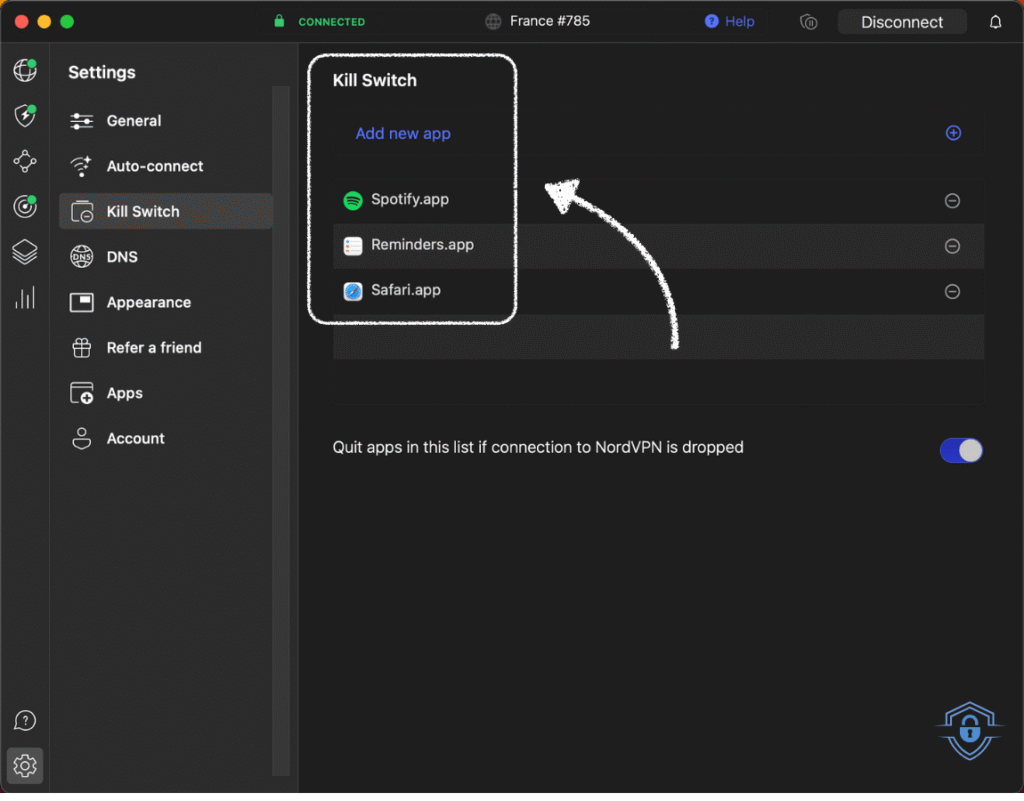The image size is (1024, 801).
Task: Click the Spotify app icon in list
Action: (x=353, y=200)
